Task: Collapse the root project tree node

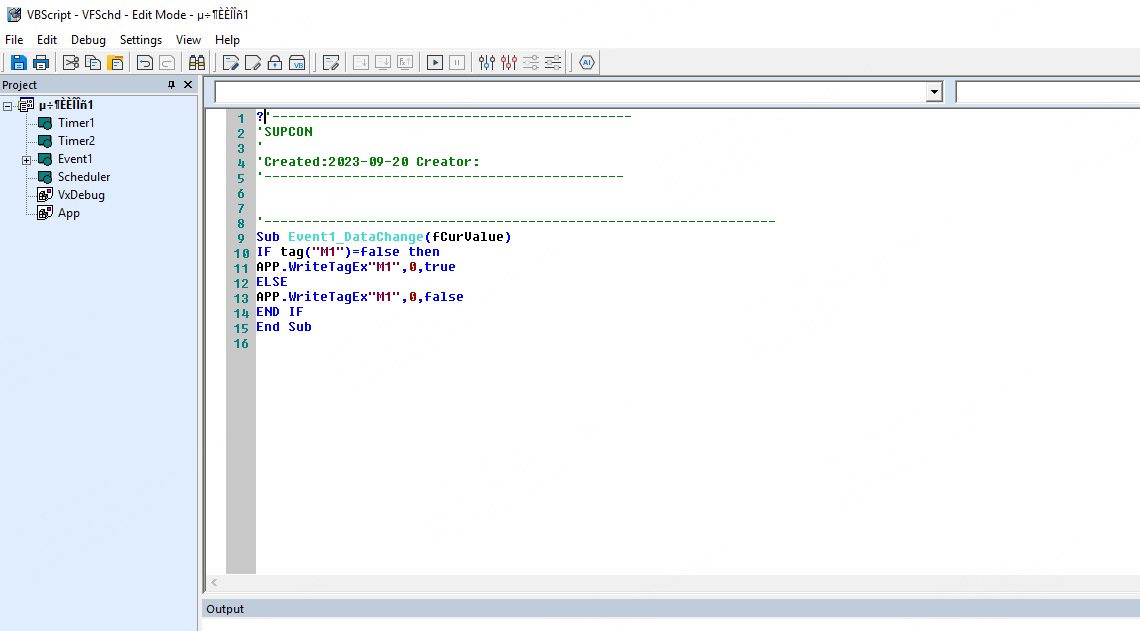Action: click(8, 106)
